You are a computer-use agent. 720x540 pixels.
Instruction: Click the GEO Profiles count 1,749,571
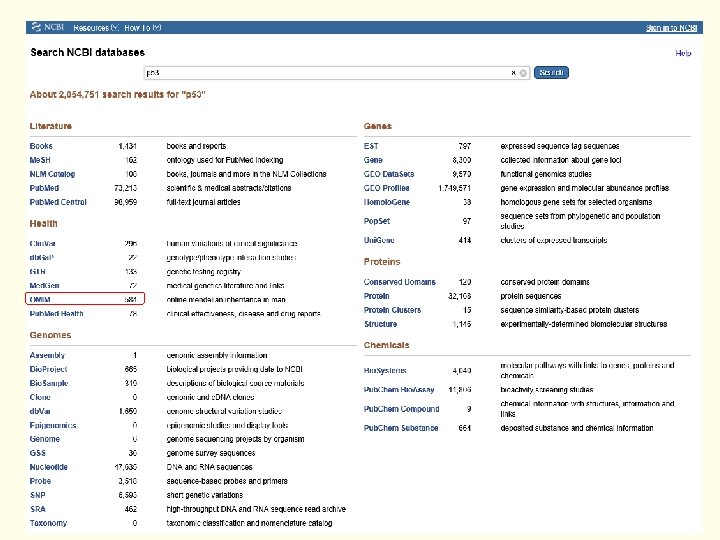[455, 188]
